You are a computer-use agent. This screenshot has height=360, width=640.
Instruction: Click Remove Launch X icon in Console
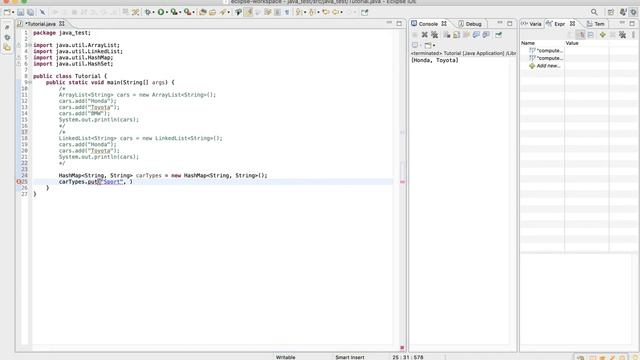[x=424, y=35]
